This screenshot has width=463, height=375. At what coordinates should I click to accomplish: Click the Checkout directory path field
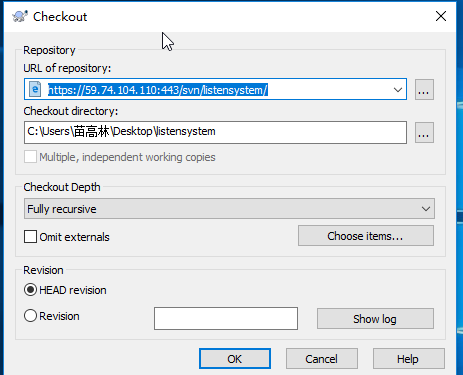(x=215, y=132)
